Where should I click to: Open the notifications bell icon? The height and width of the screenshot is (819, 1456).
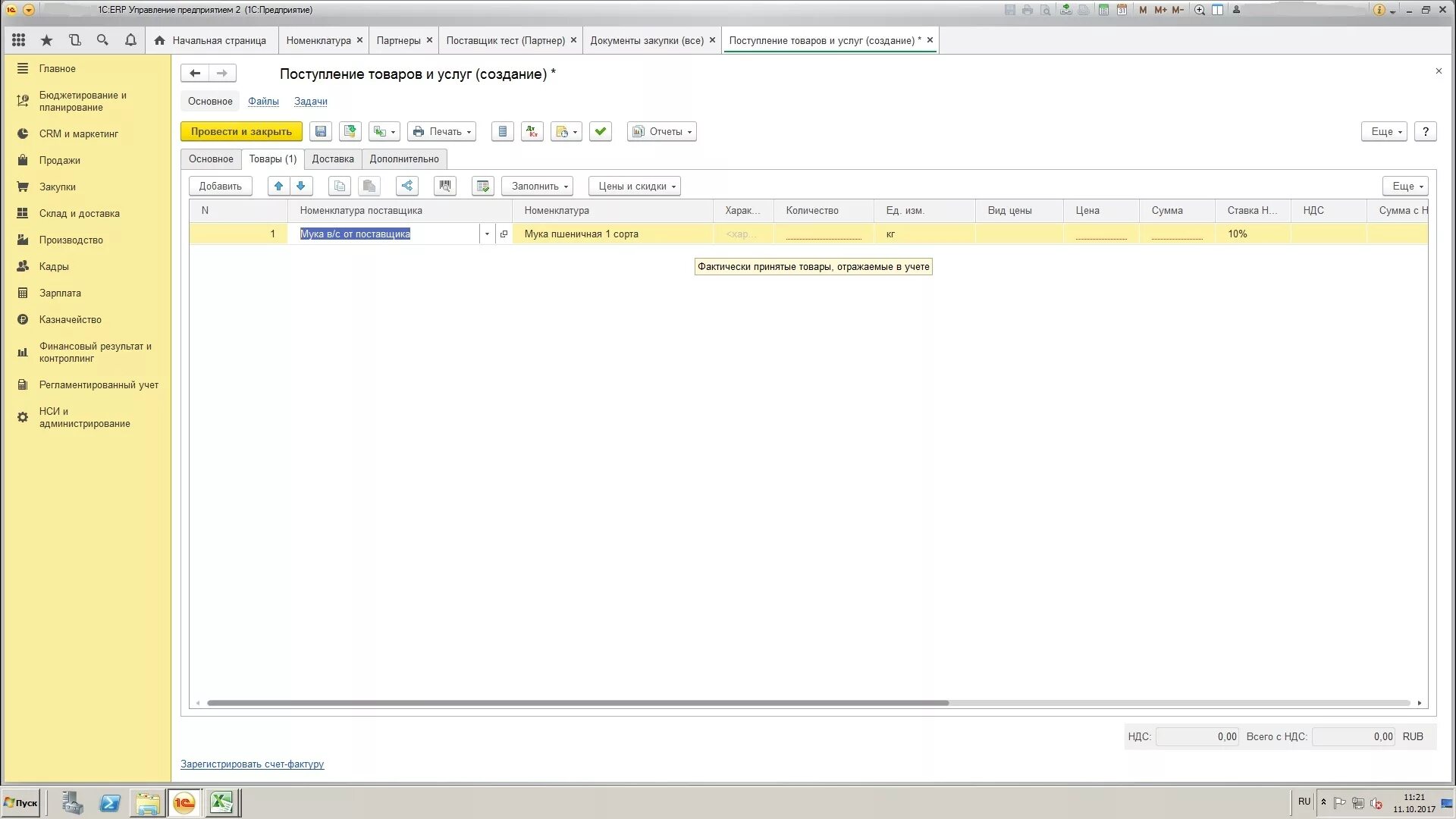130,40
